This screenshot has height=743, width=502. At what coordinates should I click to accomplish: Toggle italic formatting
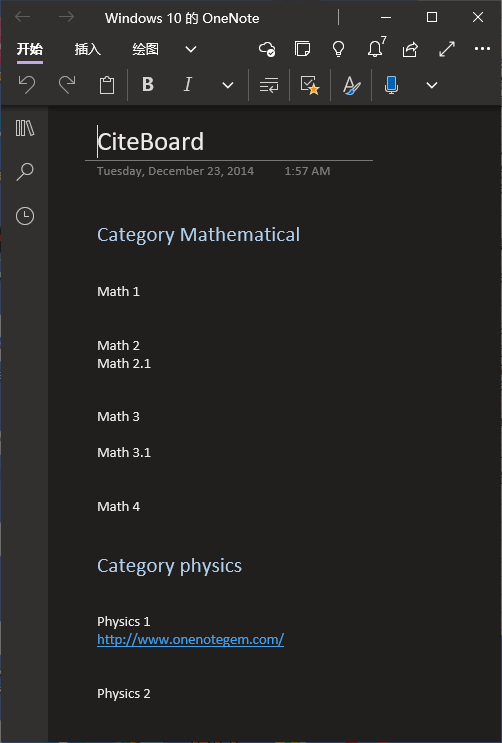coord(188,84)
